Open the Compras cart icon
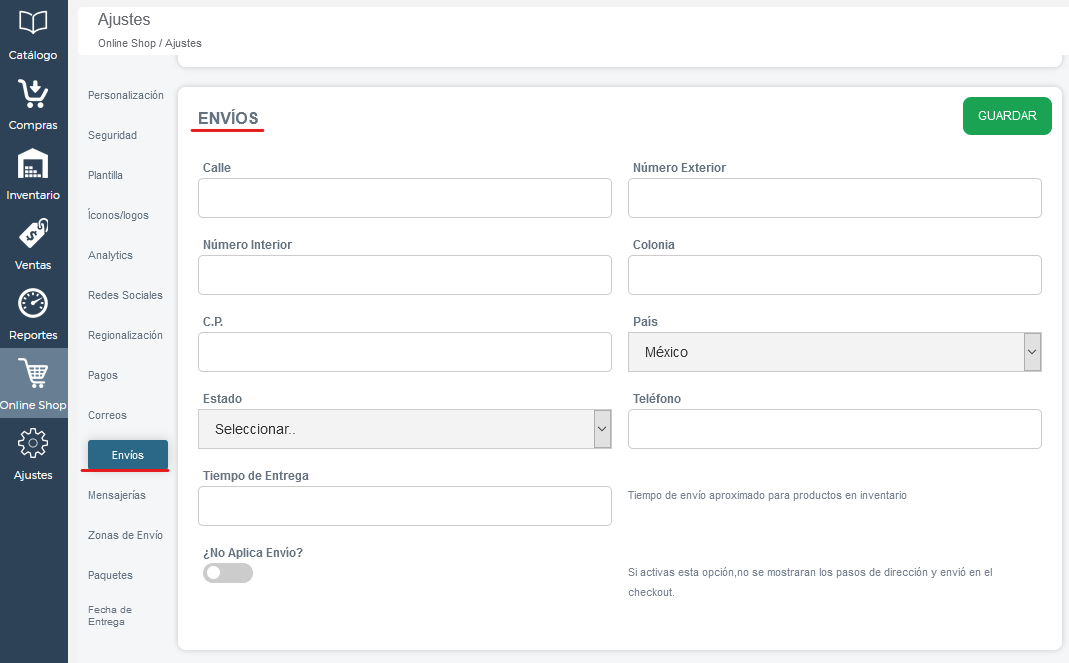This screenshot has height=663, width=1069. [33, 94]
